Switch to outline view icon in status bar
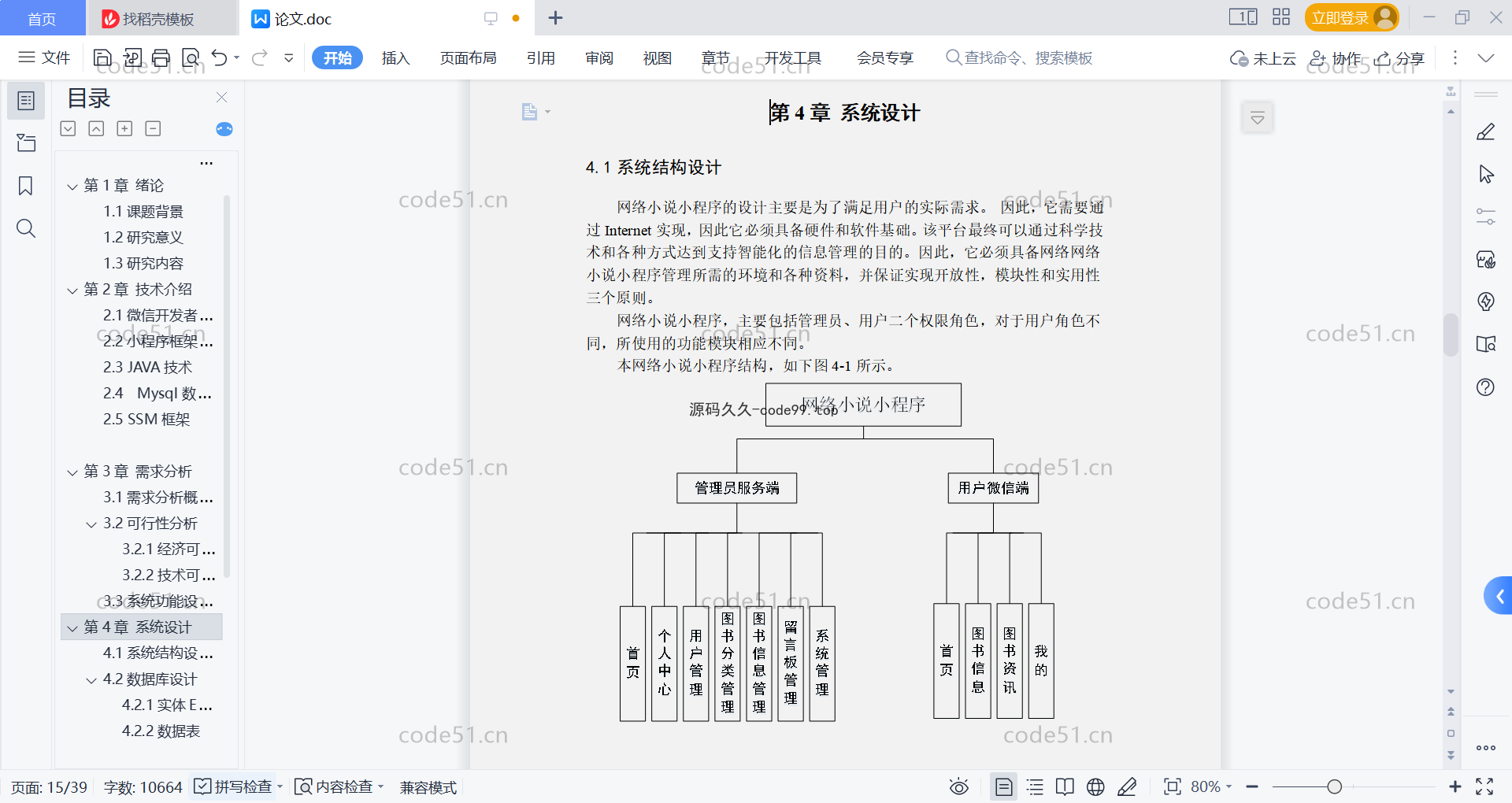This screenshot has width=1512, height=803. click(1035, 786)
